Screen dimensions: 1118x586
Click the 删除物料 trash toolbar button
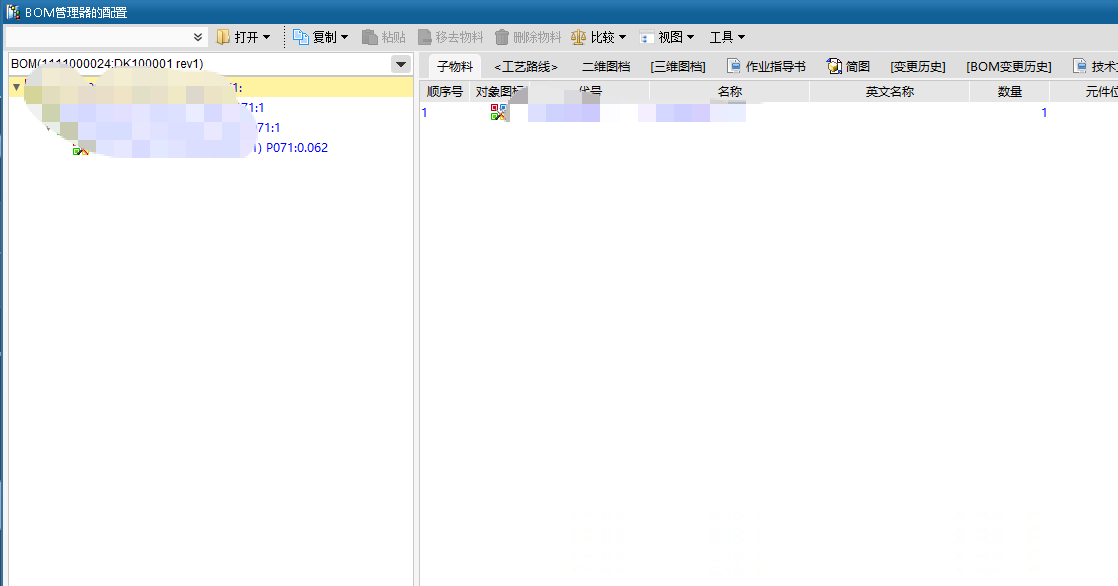(528, 37)
